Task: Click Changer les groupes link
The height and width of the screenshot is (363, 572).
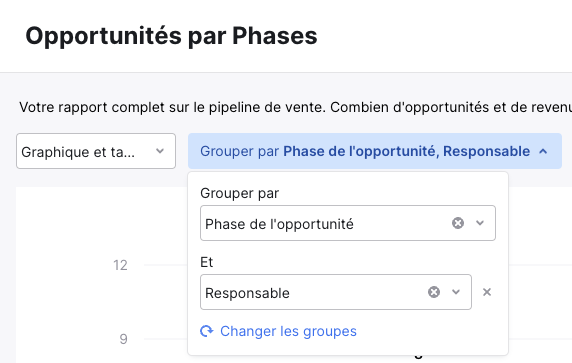Action: pos(288,331)
